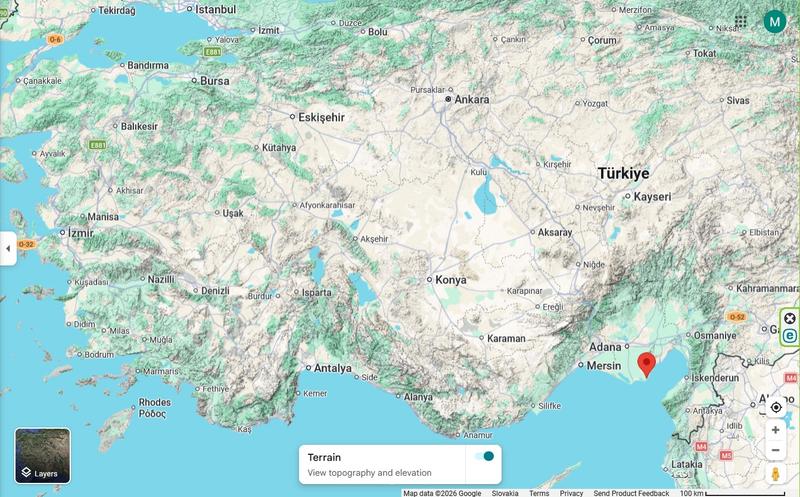Screen dimensions: 800x497
Task: Click the İzmir city label
Action: coord(81,233)
